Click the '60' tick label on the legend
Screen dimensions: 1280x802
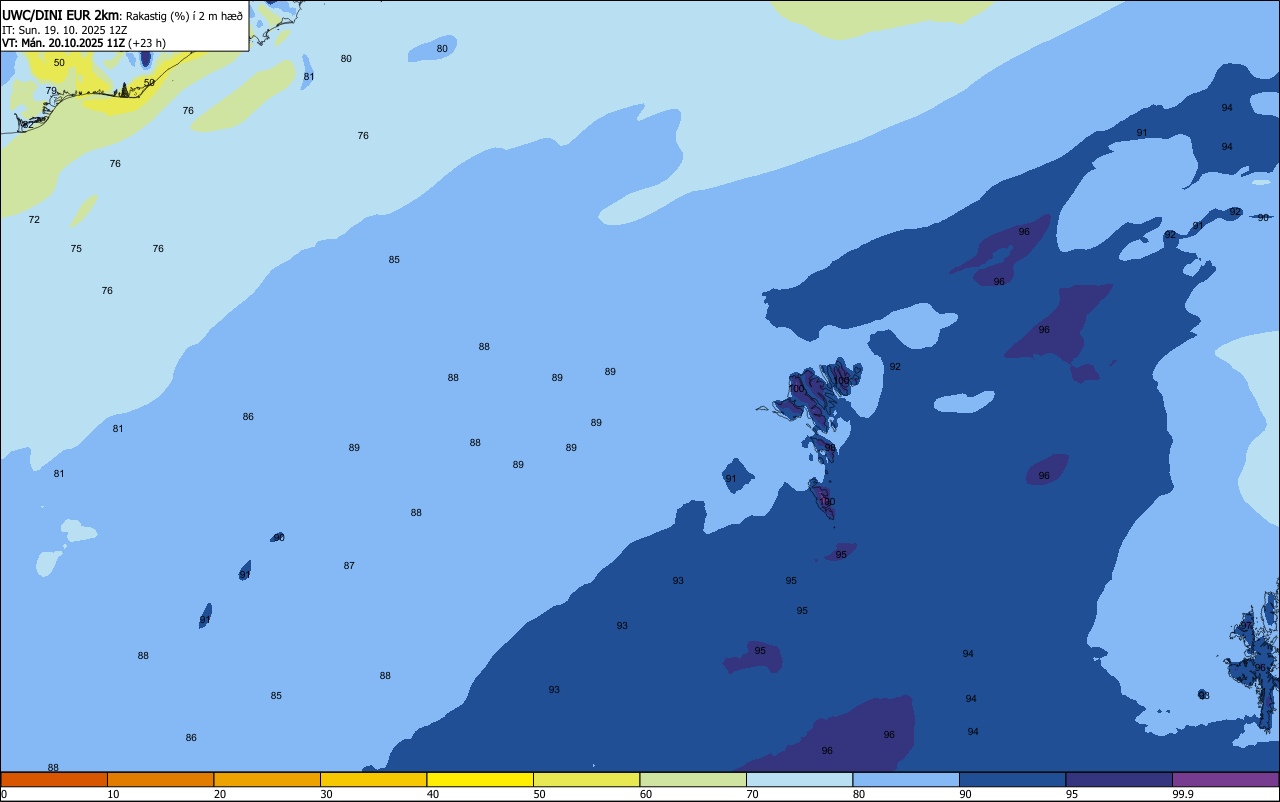click(x=646, y=794)
